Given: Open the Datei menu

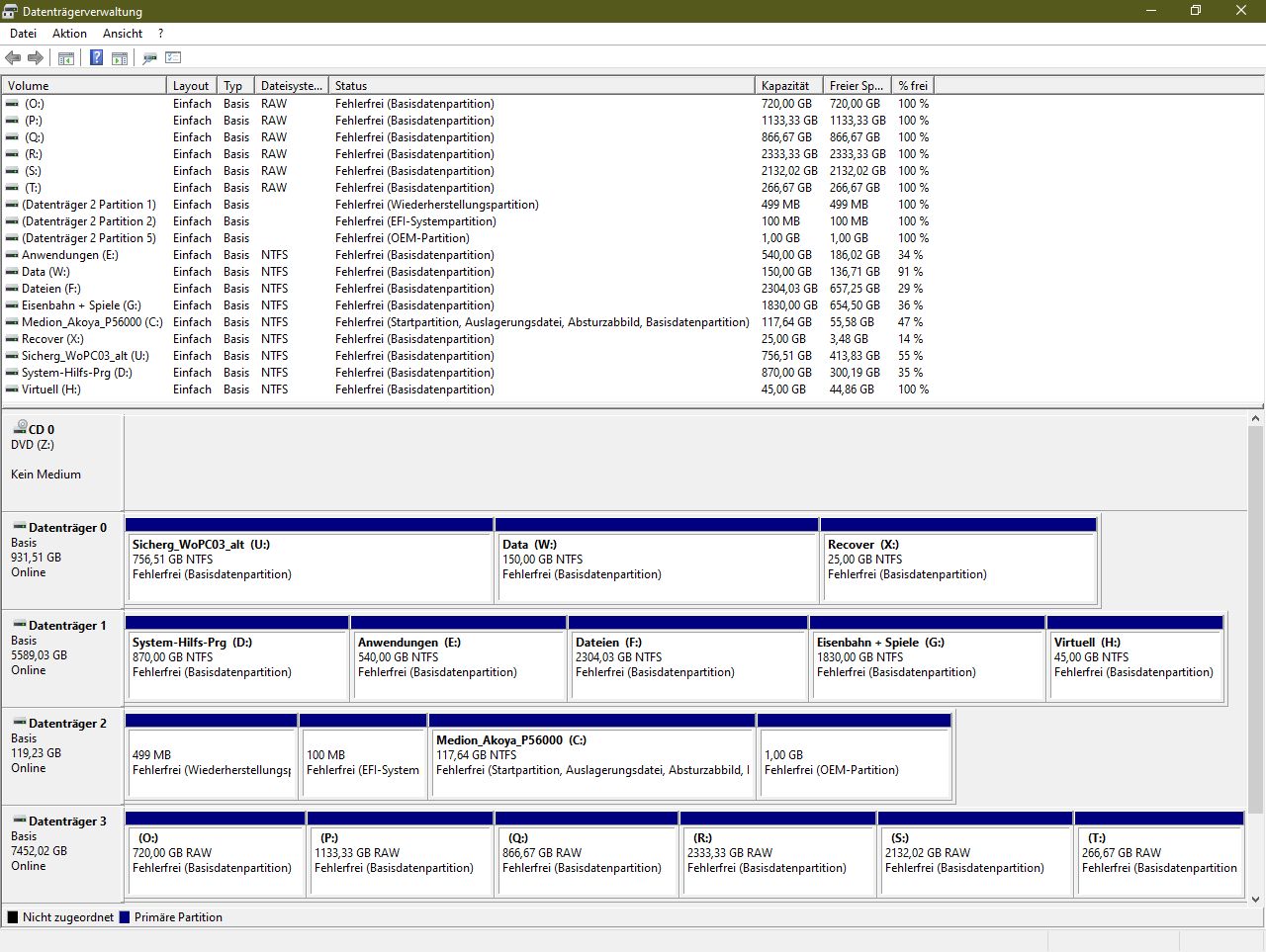Looking at the screenshot, I should coord(23,34).
